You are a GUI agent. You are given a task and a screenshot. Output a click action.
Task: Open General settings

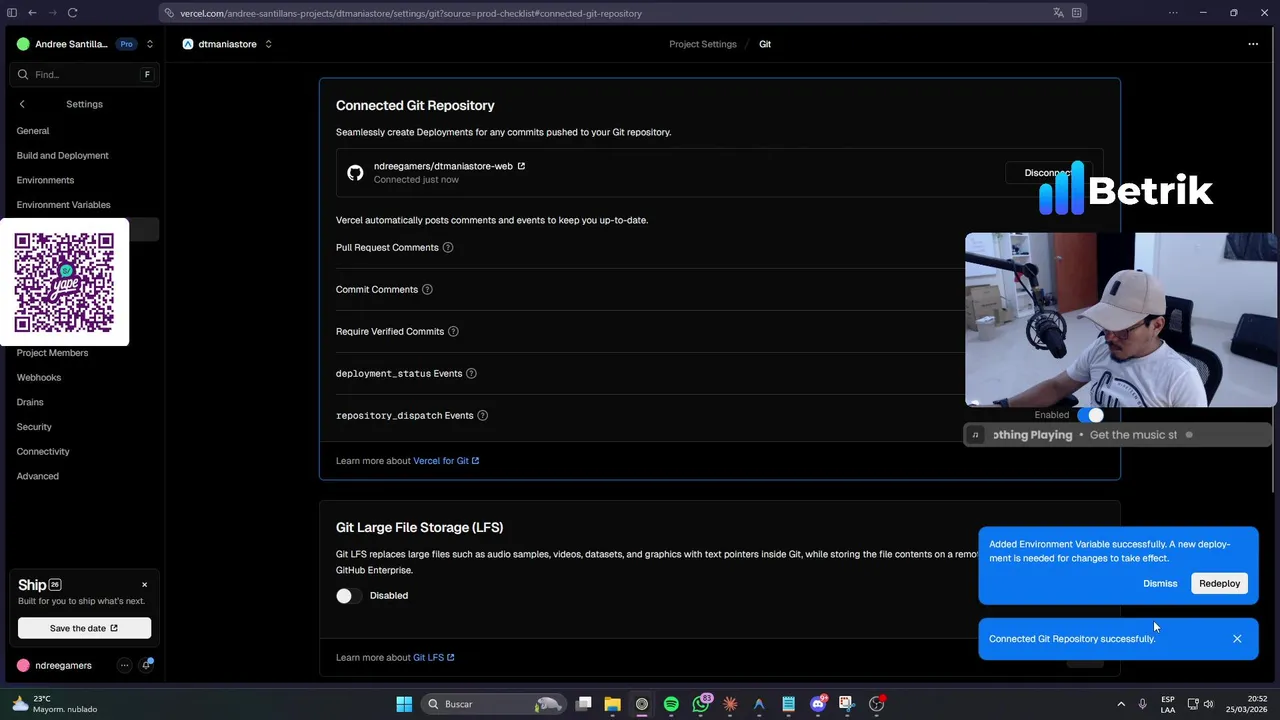click(33, 131)
